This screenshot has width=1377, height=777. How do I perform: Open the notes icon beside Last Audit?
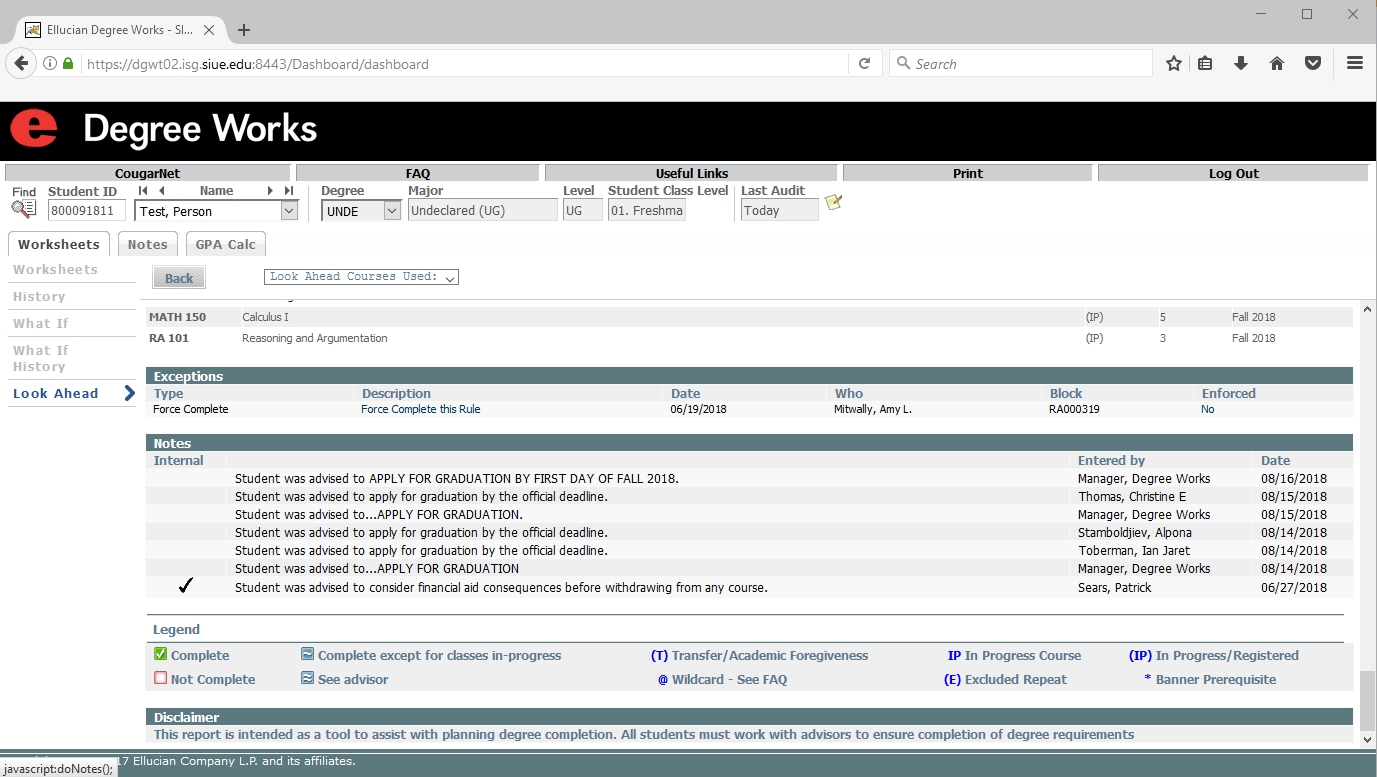point(833,203)
